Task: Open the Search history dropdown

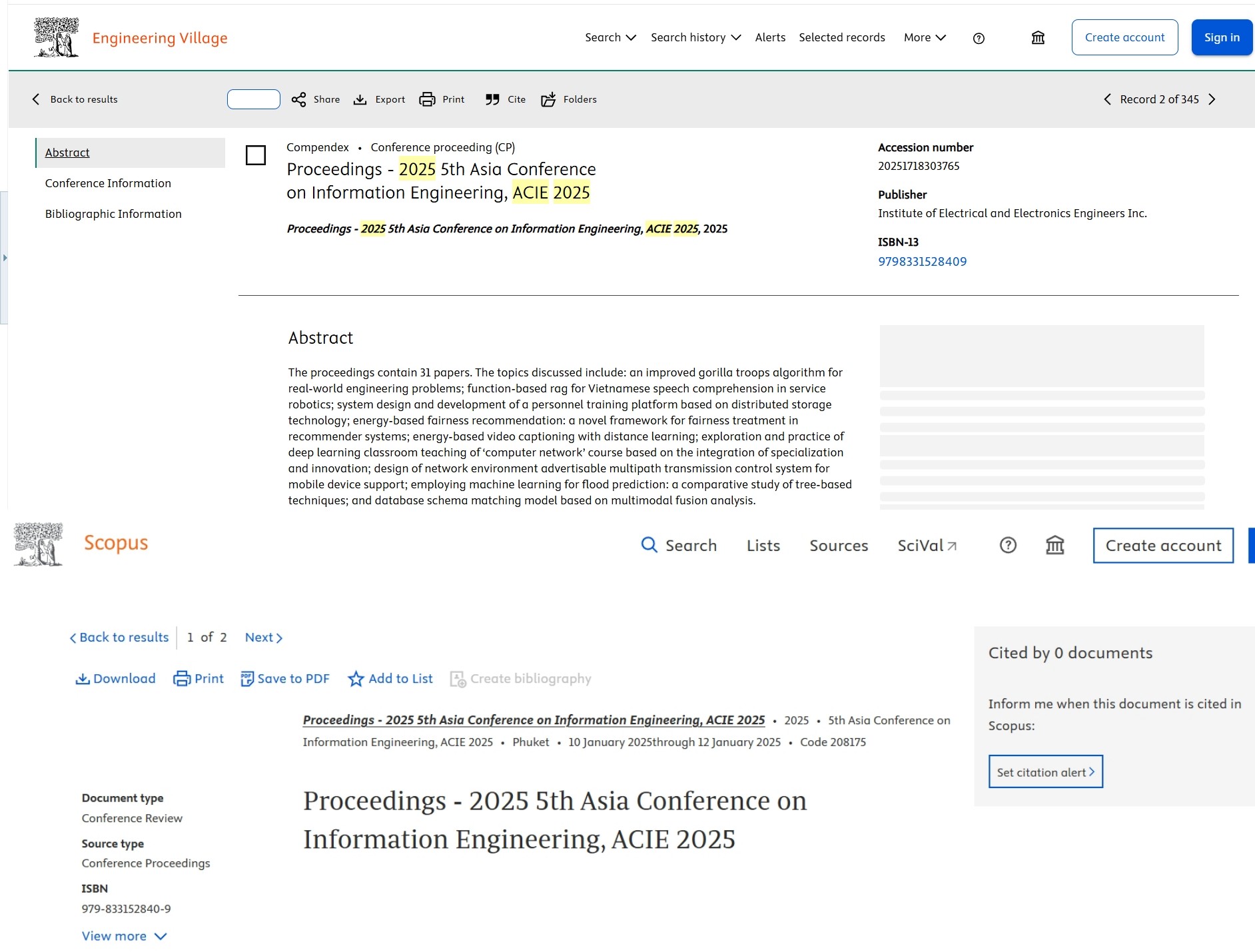Action: tap(696, 37)
